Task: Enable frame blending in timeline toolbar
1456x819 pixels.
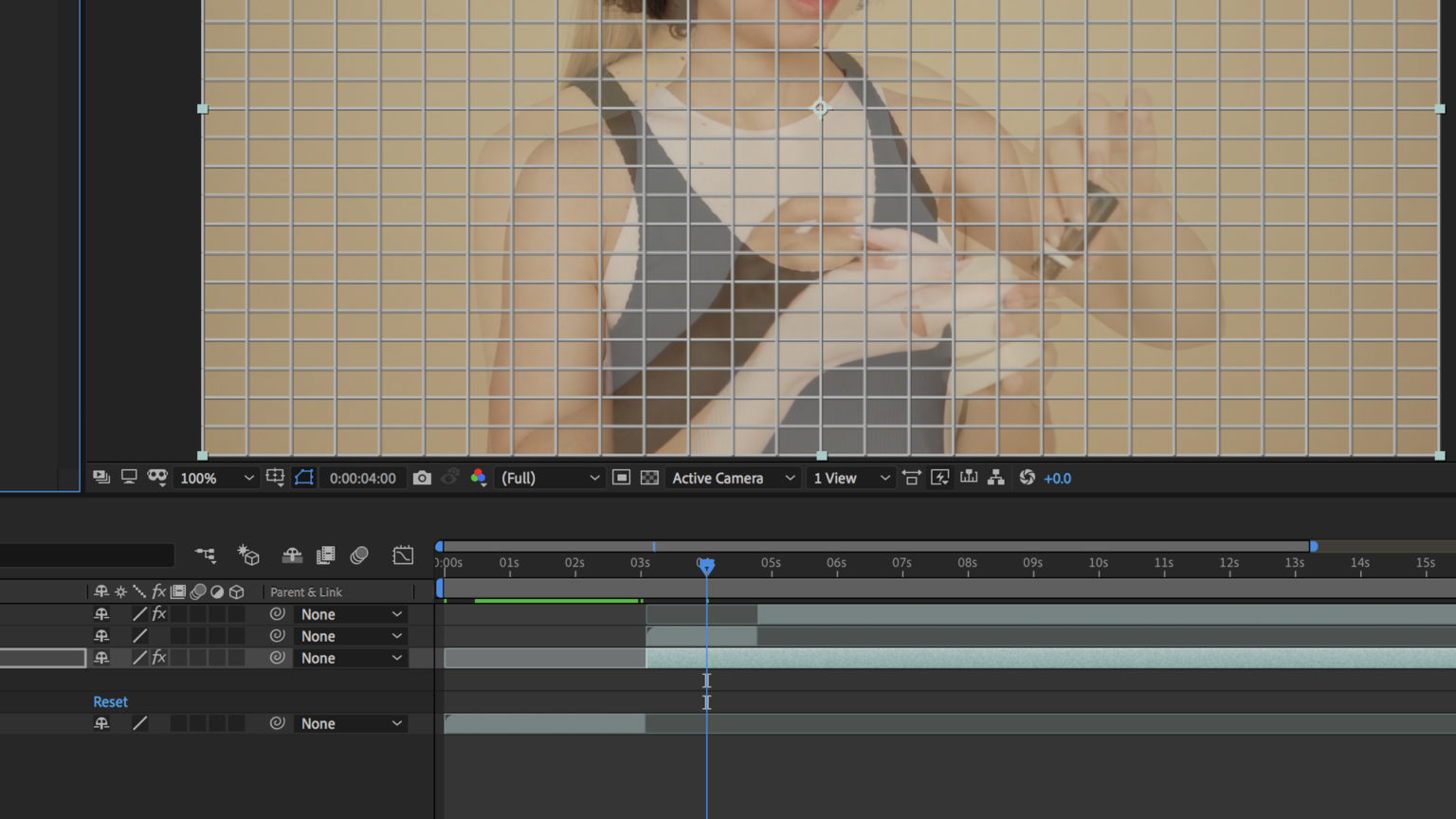Action: (x=325, y=555)
